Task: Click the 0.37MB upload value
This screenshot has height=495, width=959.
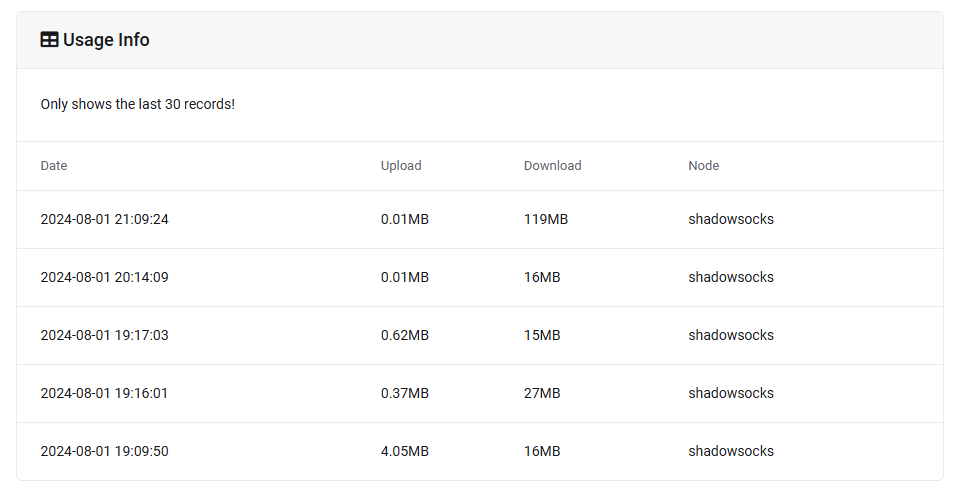Action: coord(404,393)
